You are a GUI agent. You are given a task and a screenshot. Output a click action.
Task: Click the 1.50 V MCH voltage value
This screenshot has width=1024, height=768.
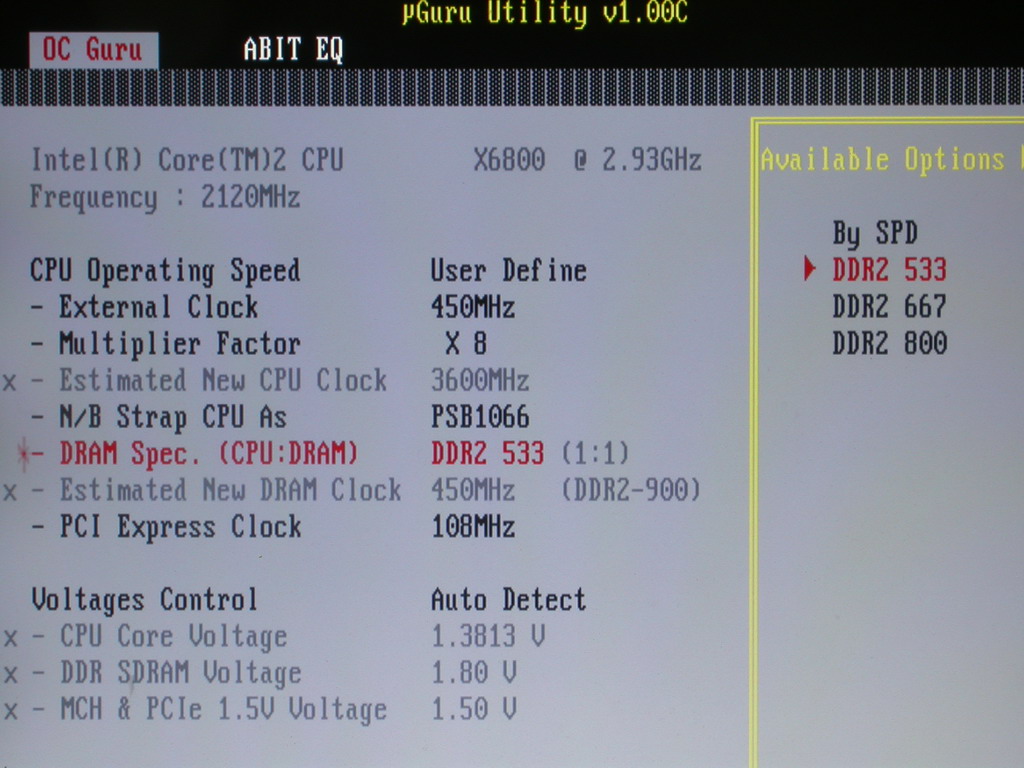coord(473,709)
